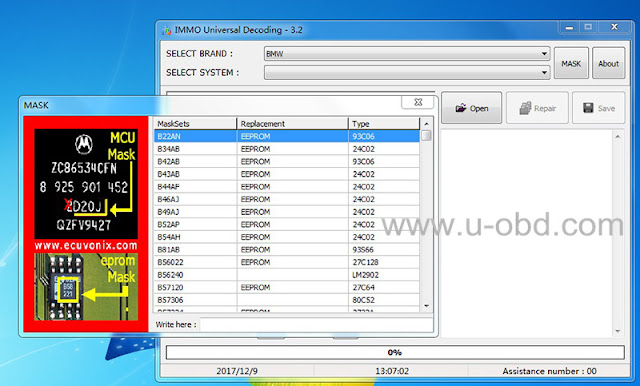Select the B49AJ mask row

click(287, 212)
